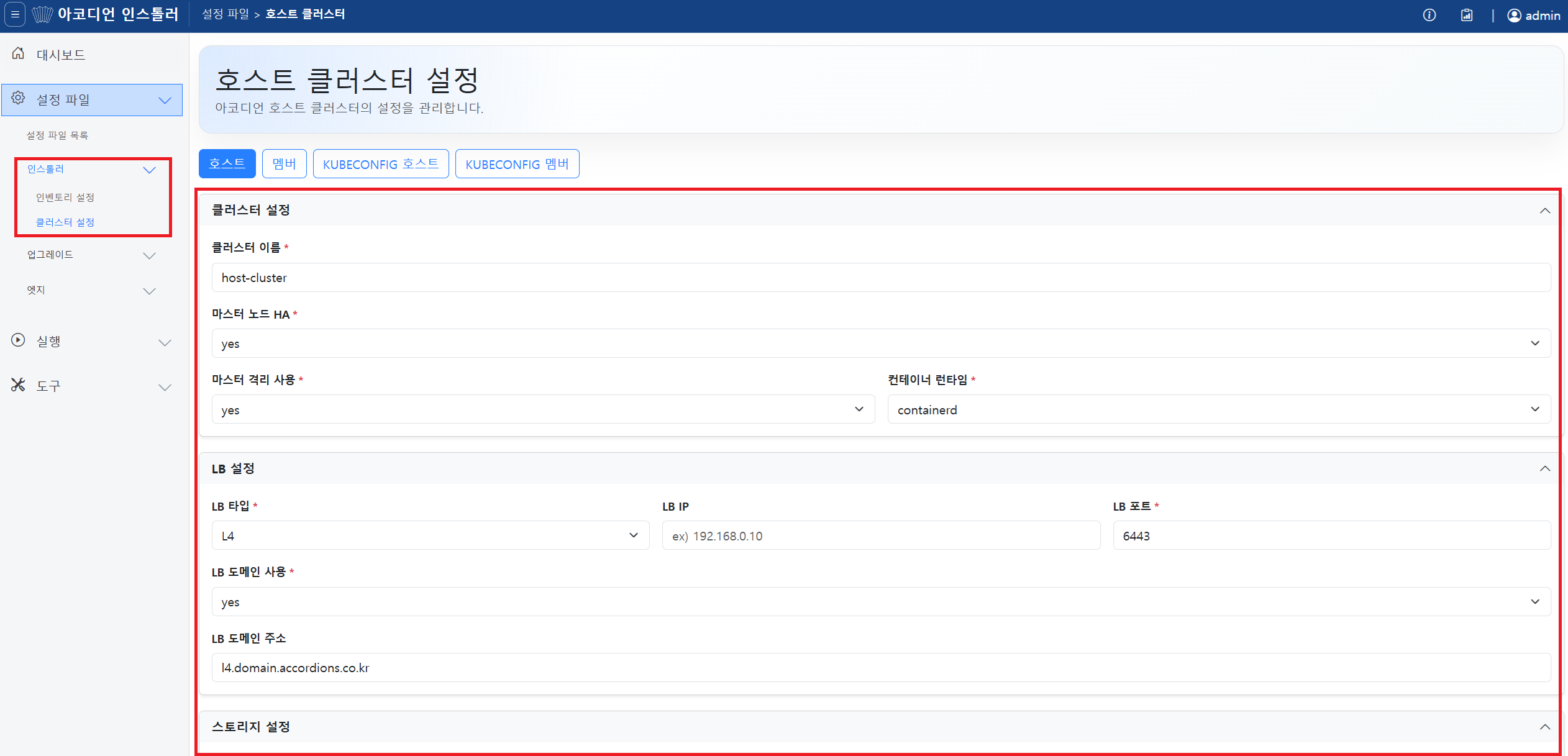
Task: Toggle the hamburger menu icon
Action: coord(15,14)
